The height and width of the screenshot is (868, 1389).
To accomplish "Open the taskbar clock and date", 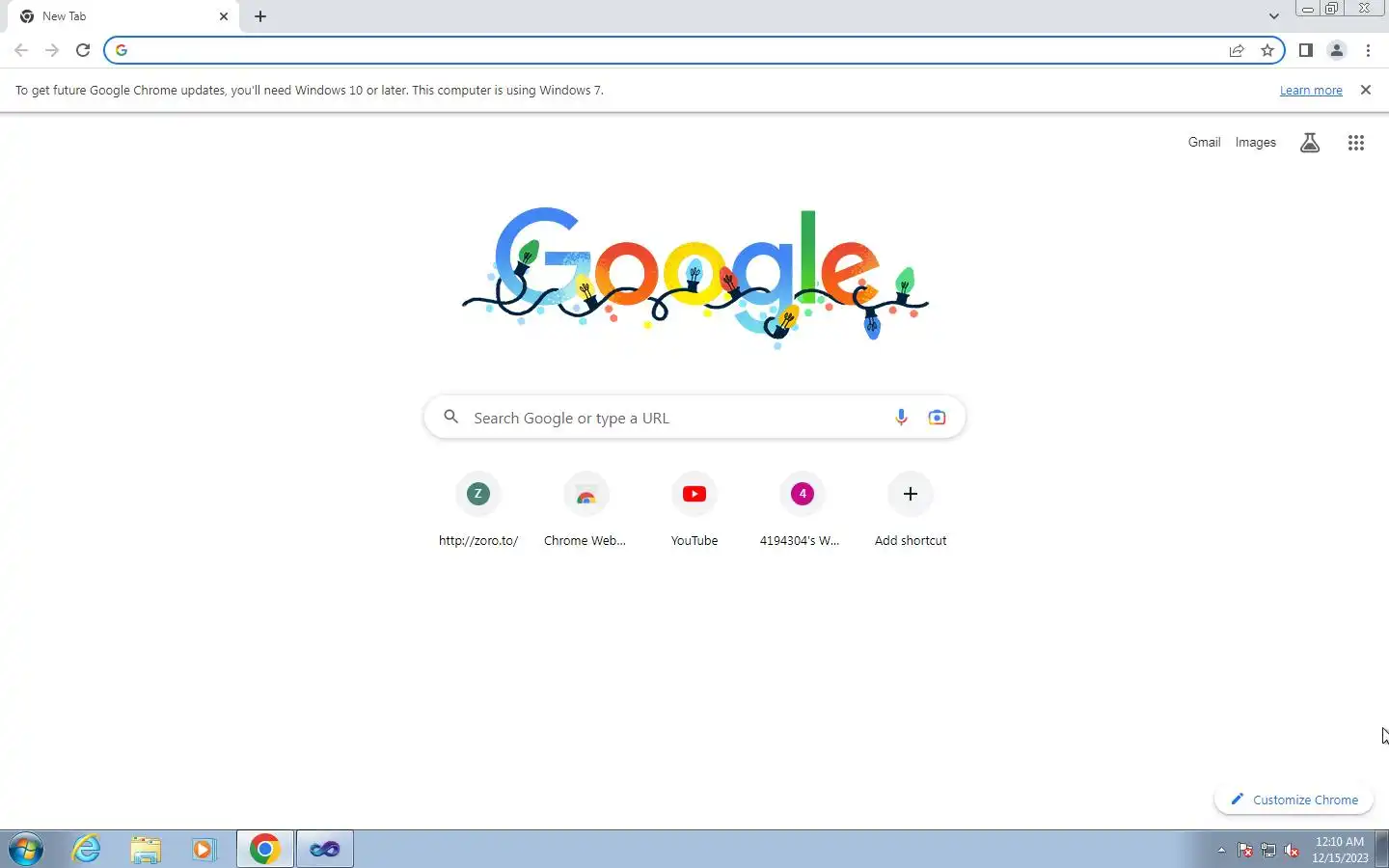I will (1340, 850).
